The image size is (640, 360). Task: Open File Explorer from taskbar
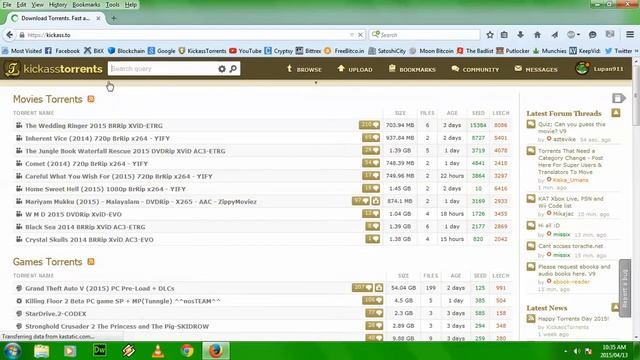coord(42,351)
